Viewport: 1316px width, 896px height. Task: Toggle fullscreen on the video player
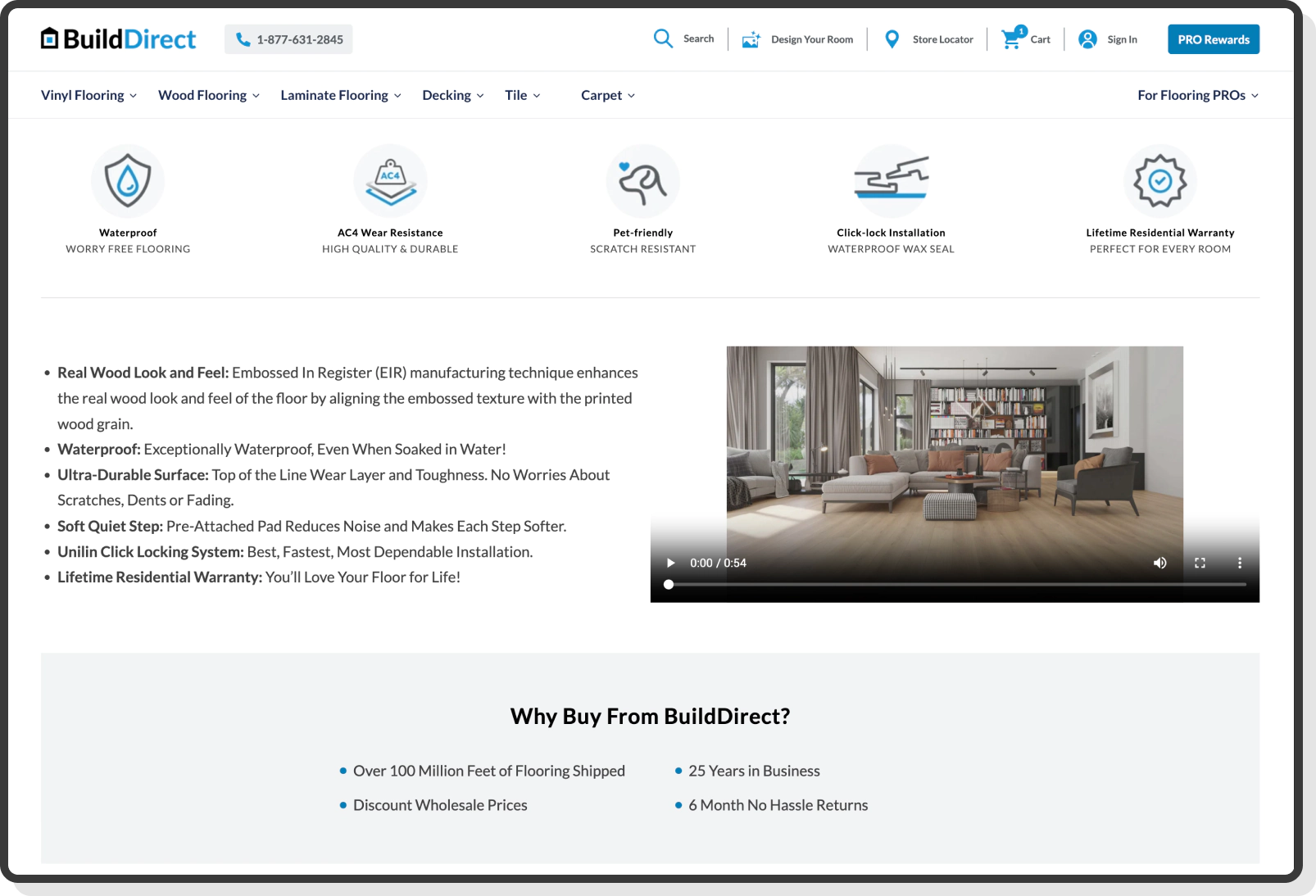coord(1200,563)
